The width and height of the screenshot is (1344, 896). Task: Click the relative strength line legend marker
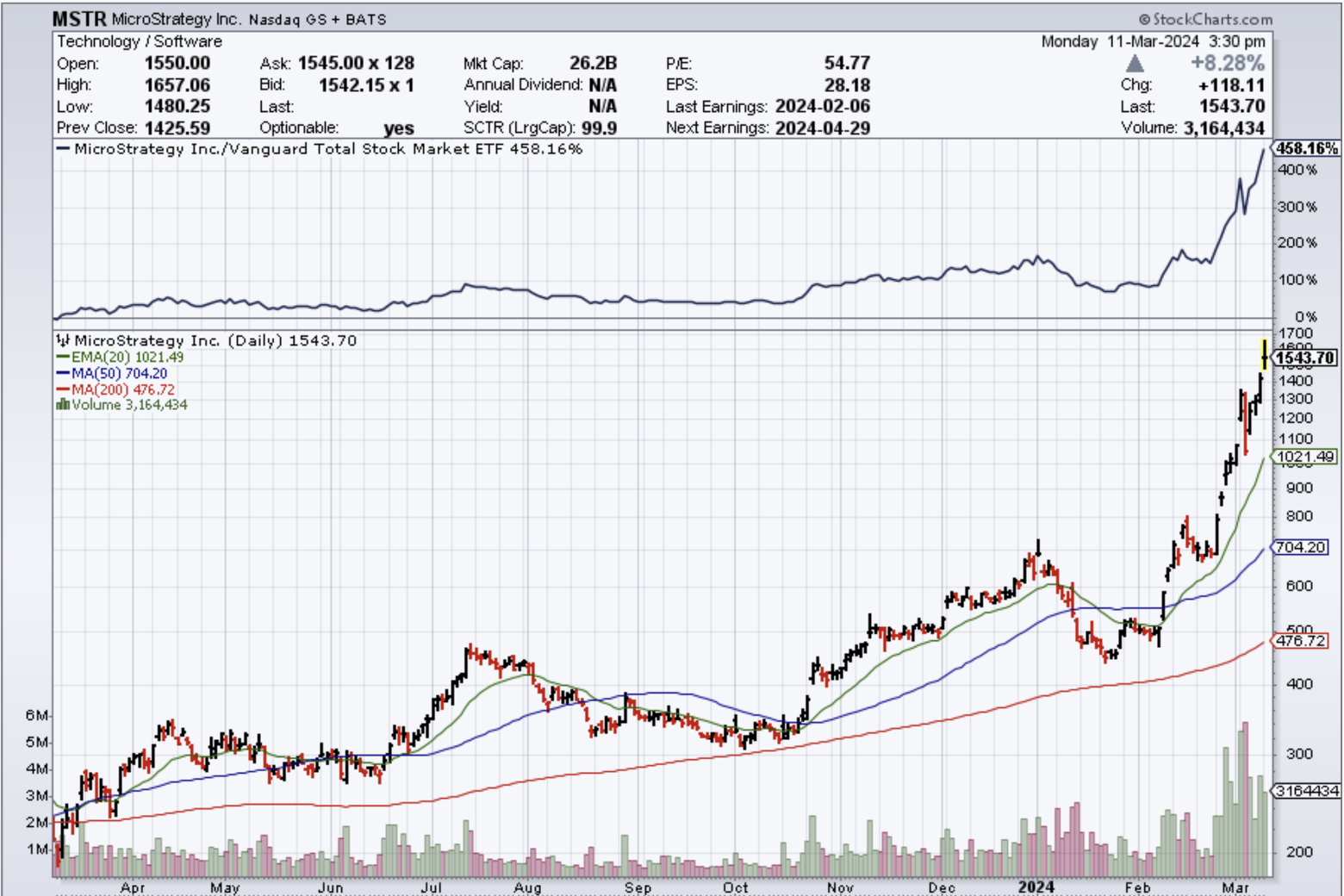coord(63,149)
